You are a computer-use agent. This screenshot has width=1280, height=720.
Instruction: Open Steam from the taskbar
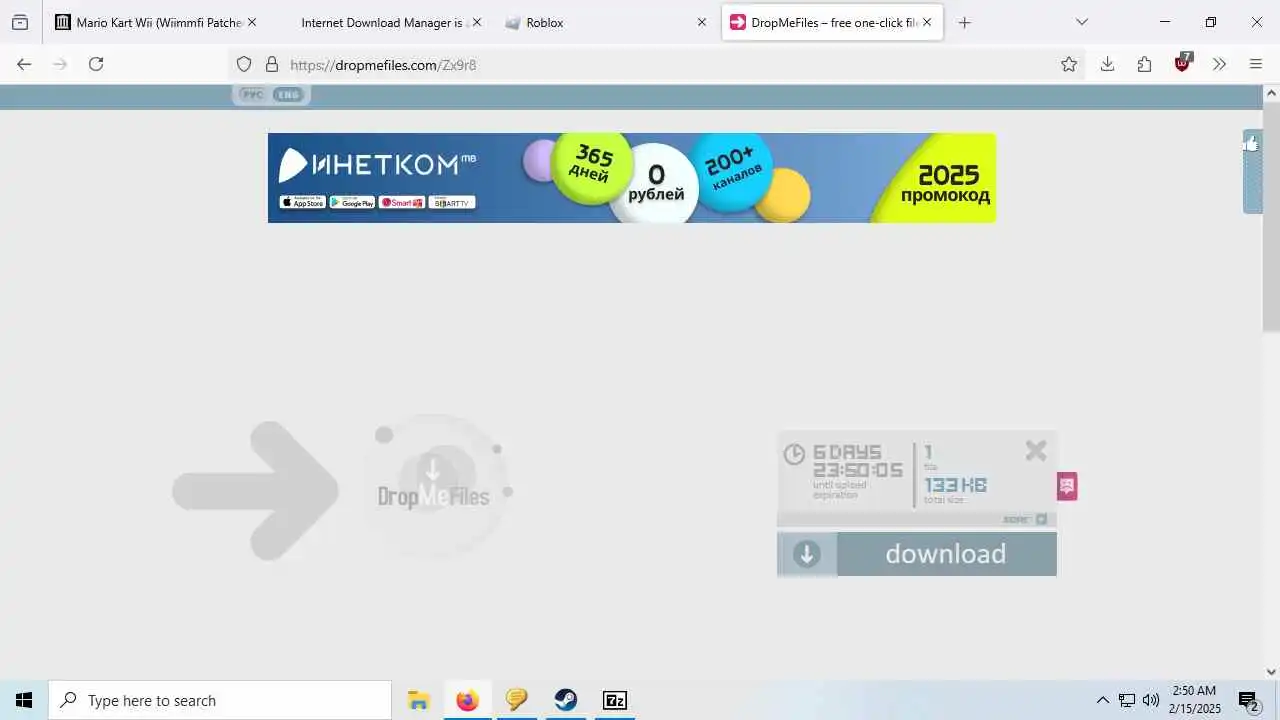[566, 700]
